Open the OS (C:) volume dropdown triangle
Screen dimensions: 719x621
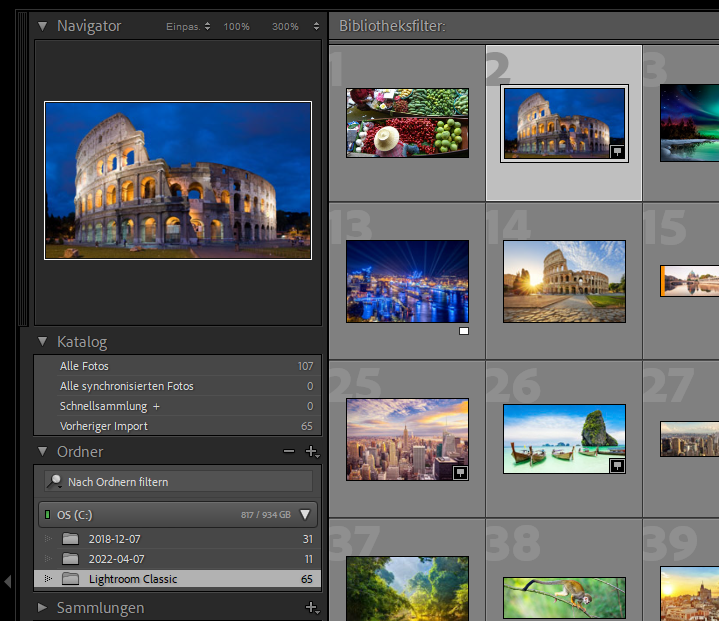point(305,515)
